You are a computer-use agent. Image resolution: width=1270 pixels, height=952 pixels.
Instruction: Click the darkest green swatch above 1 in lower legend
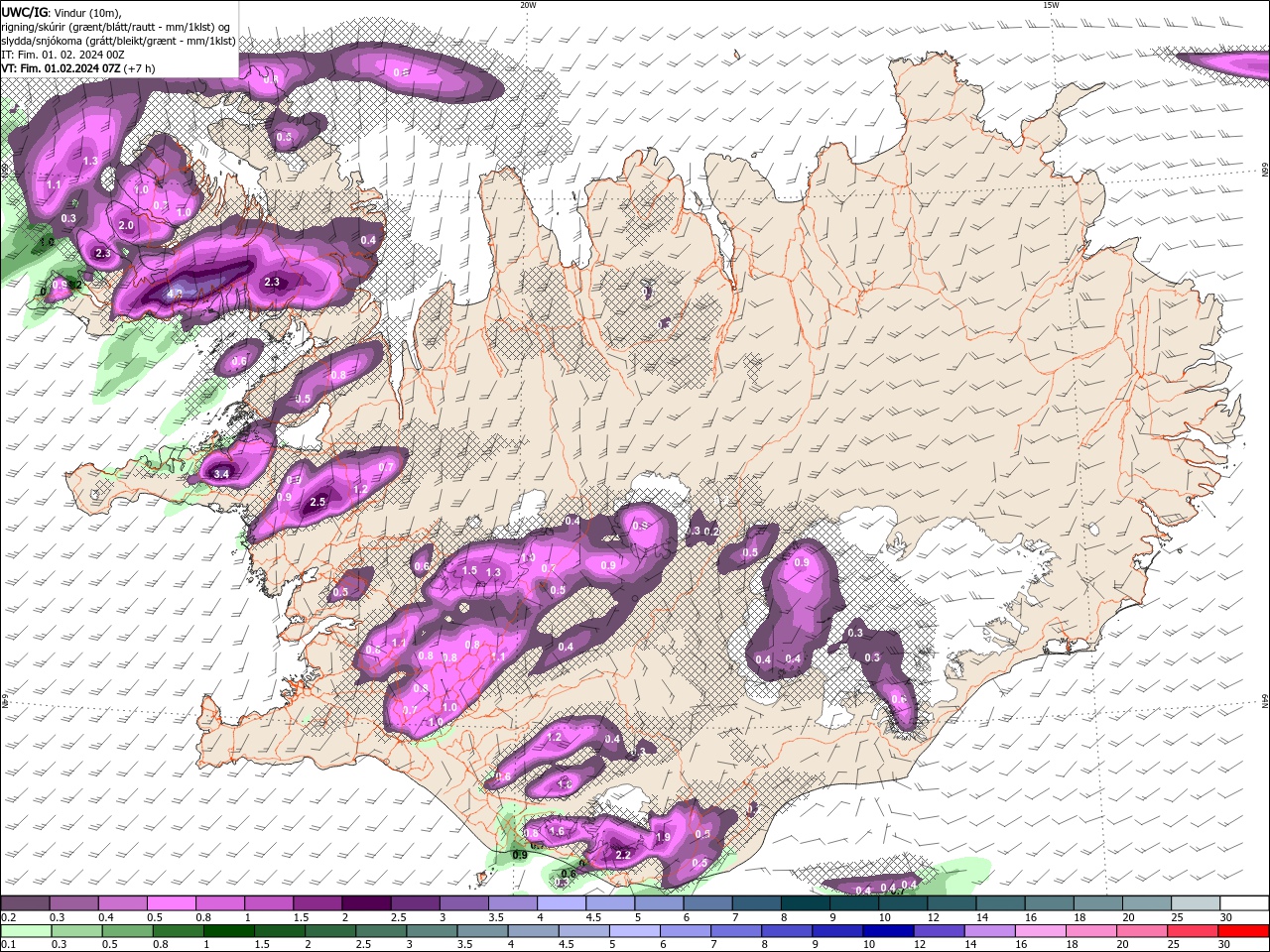(227, 931)
